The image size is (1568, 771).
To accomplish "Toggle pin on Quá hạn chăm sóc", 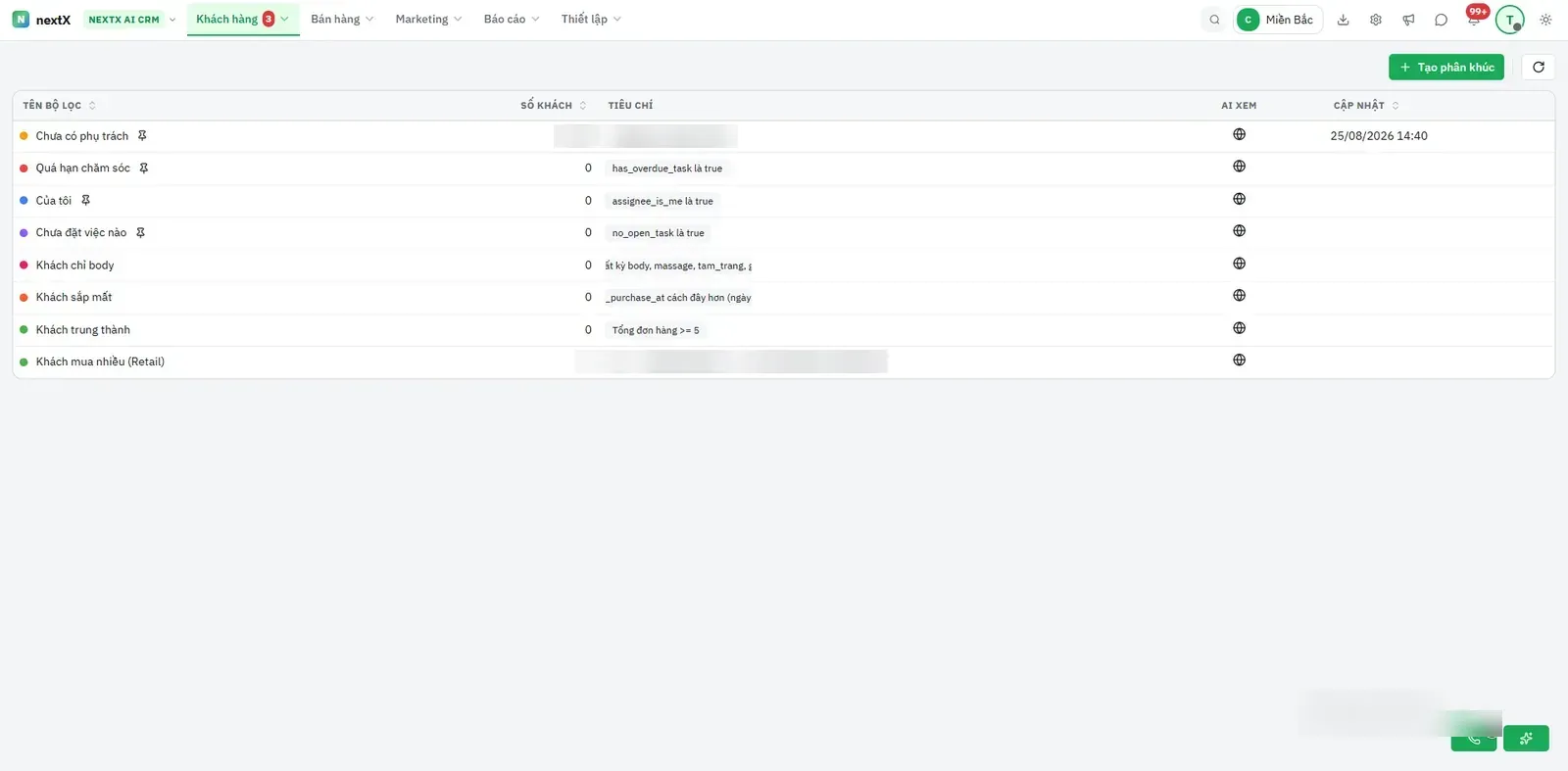I will [x=143, y=169].
